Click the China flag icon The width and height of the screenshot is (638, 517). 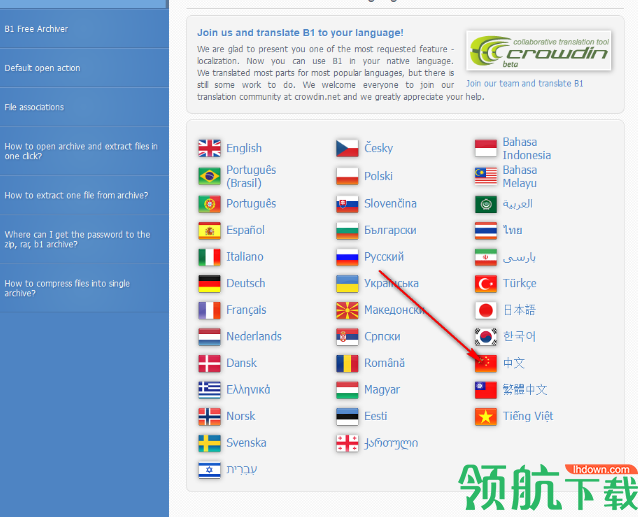[485, 363]
